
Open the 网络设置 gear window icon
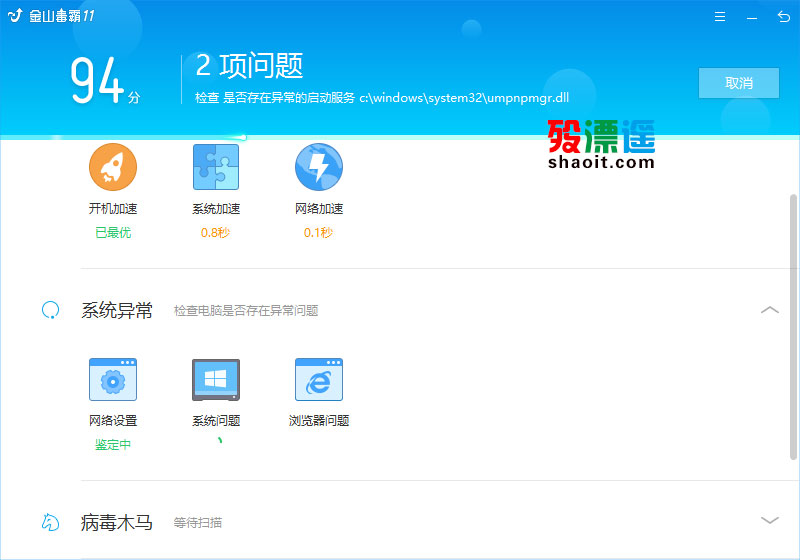[113, 379]
